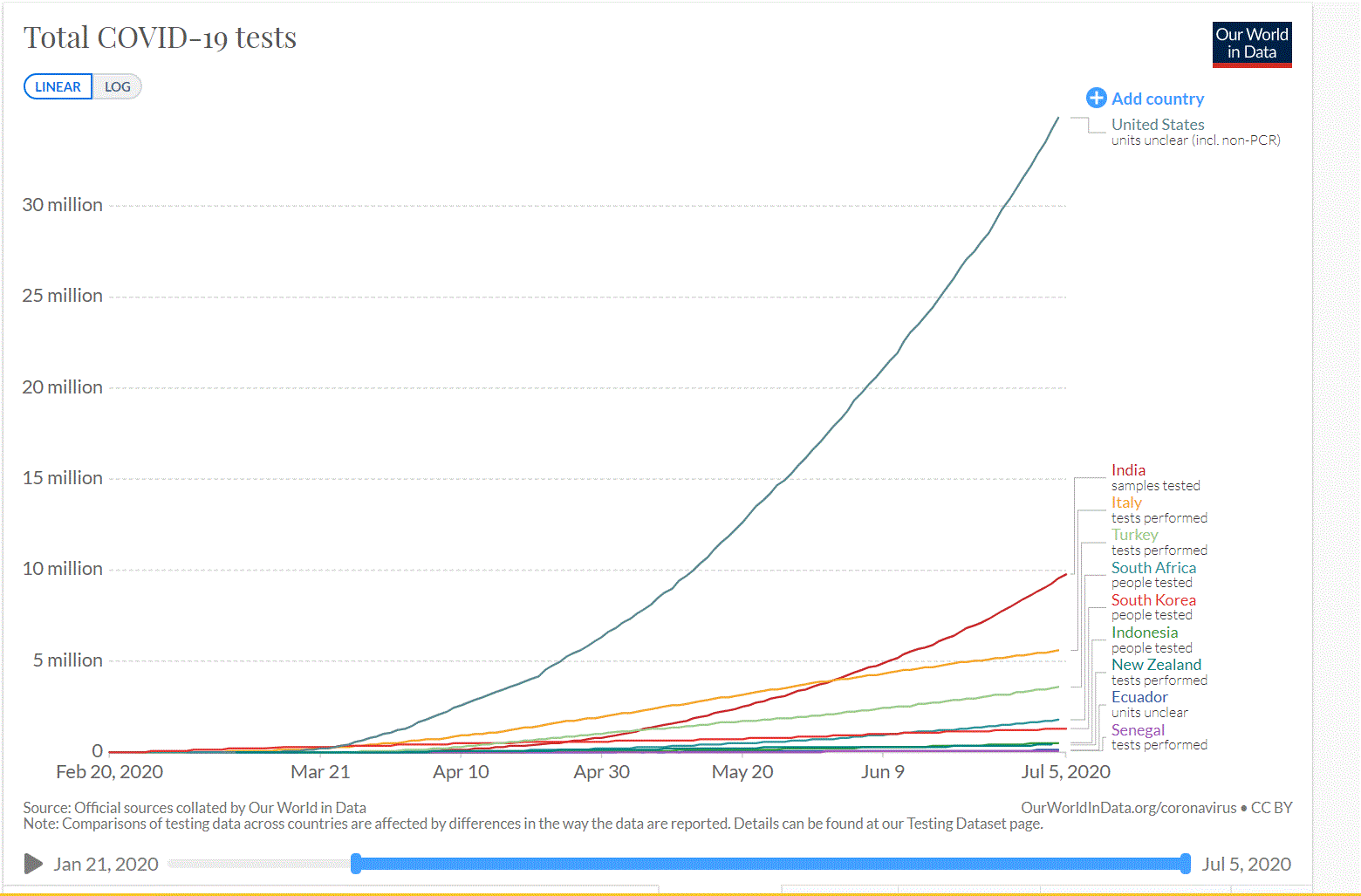The width and height of the screenshot is (1361, 896).
Task: Open the OurWorldInData.org/coronavirus link
Action: 1128,808
